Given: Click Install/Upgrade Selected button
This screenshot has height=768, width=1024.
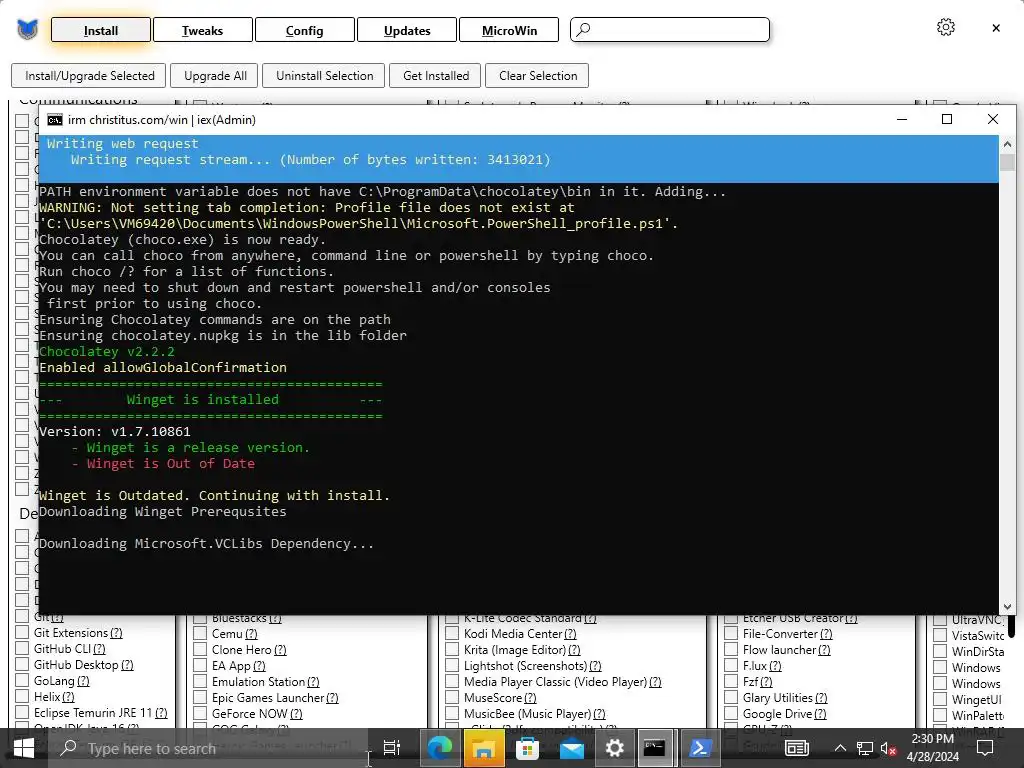Looking at the screenshot, I should pyautogui.click(x=89, y=75).
